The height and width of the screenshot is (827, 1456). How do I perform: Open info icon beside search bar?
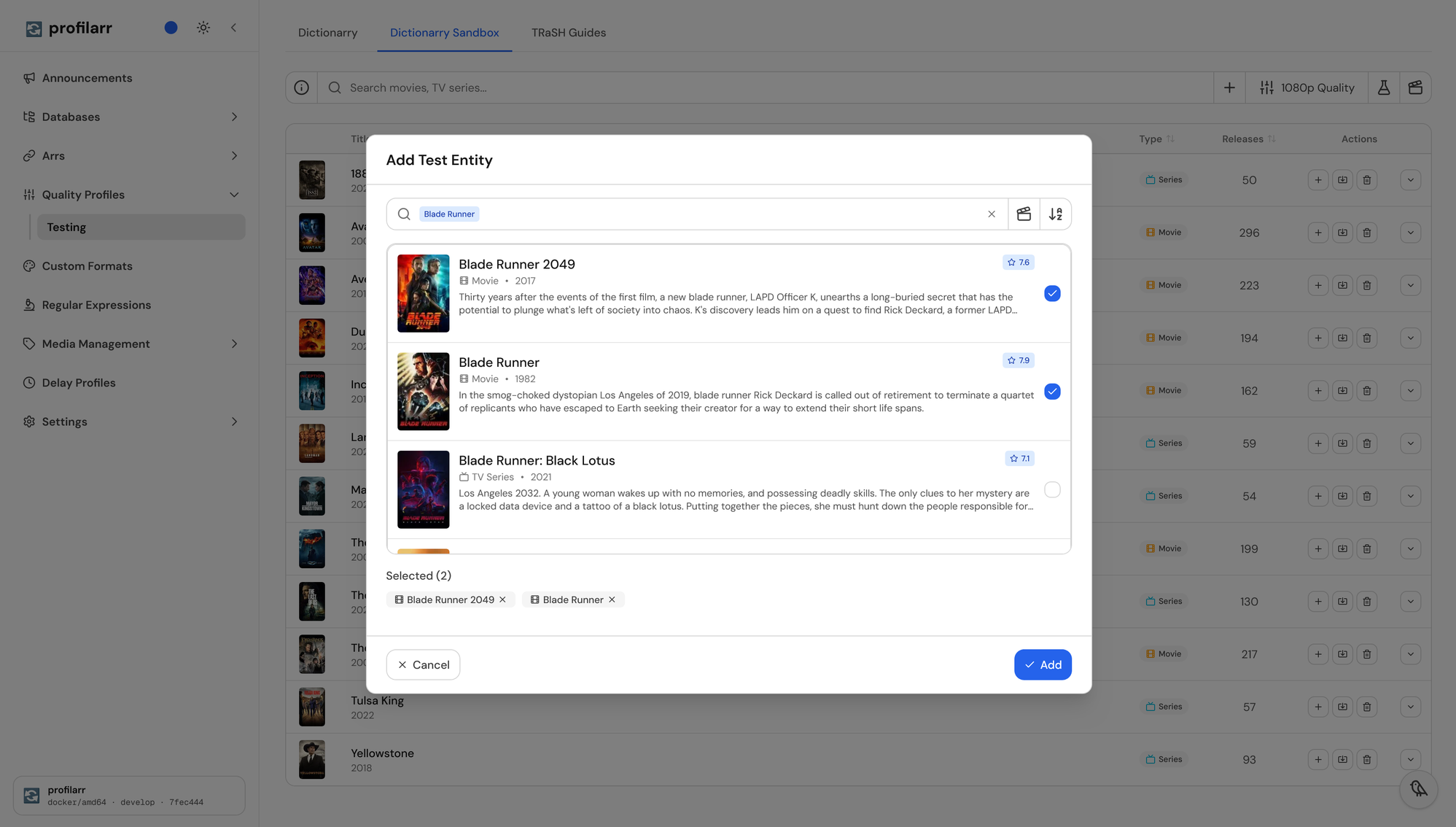pyautogui.click(x=301, y=88)
